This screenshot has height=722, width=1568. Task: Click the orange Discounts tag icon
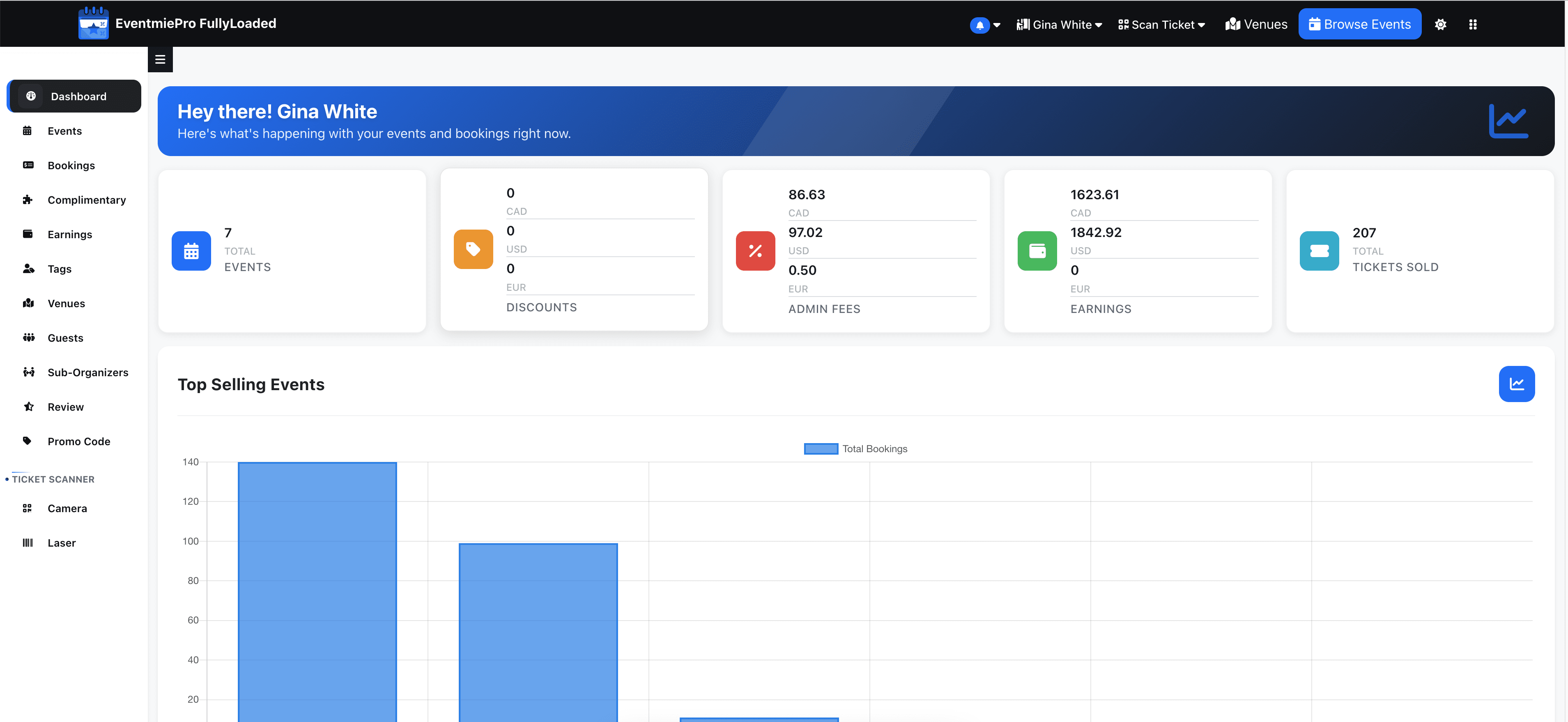pos(473,249)
